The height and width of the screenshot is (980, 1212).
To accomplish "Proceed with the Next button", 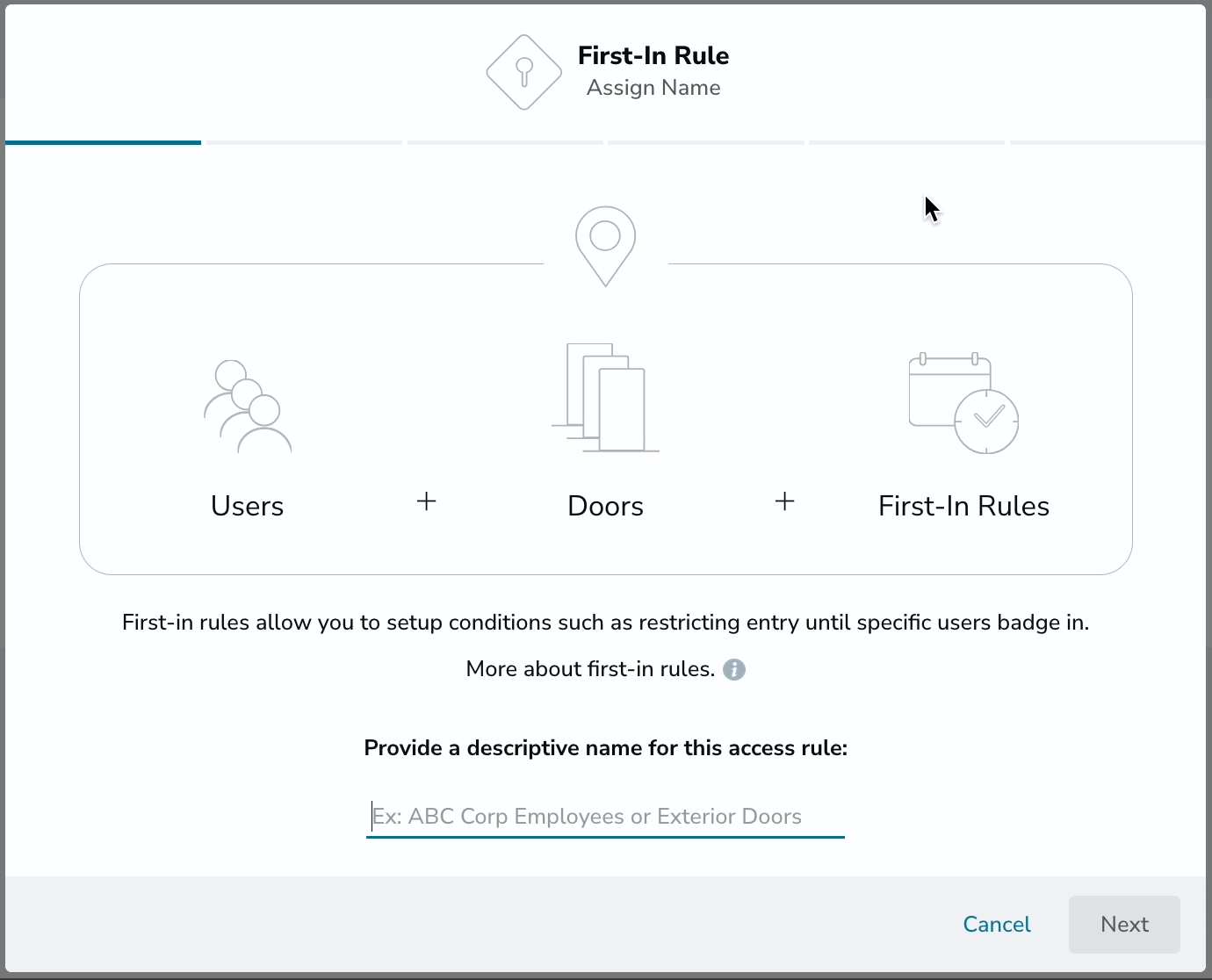I will 1124,925.
